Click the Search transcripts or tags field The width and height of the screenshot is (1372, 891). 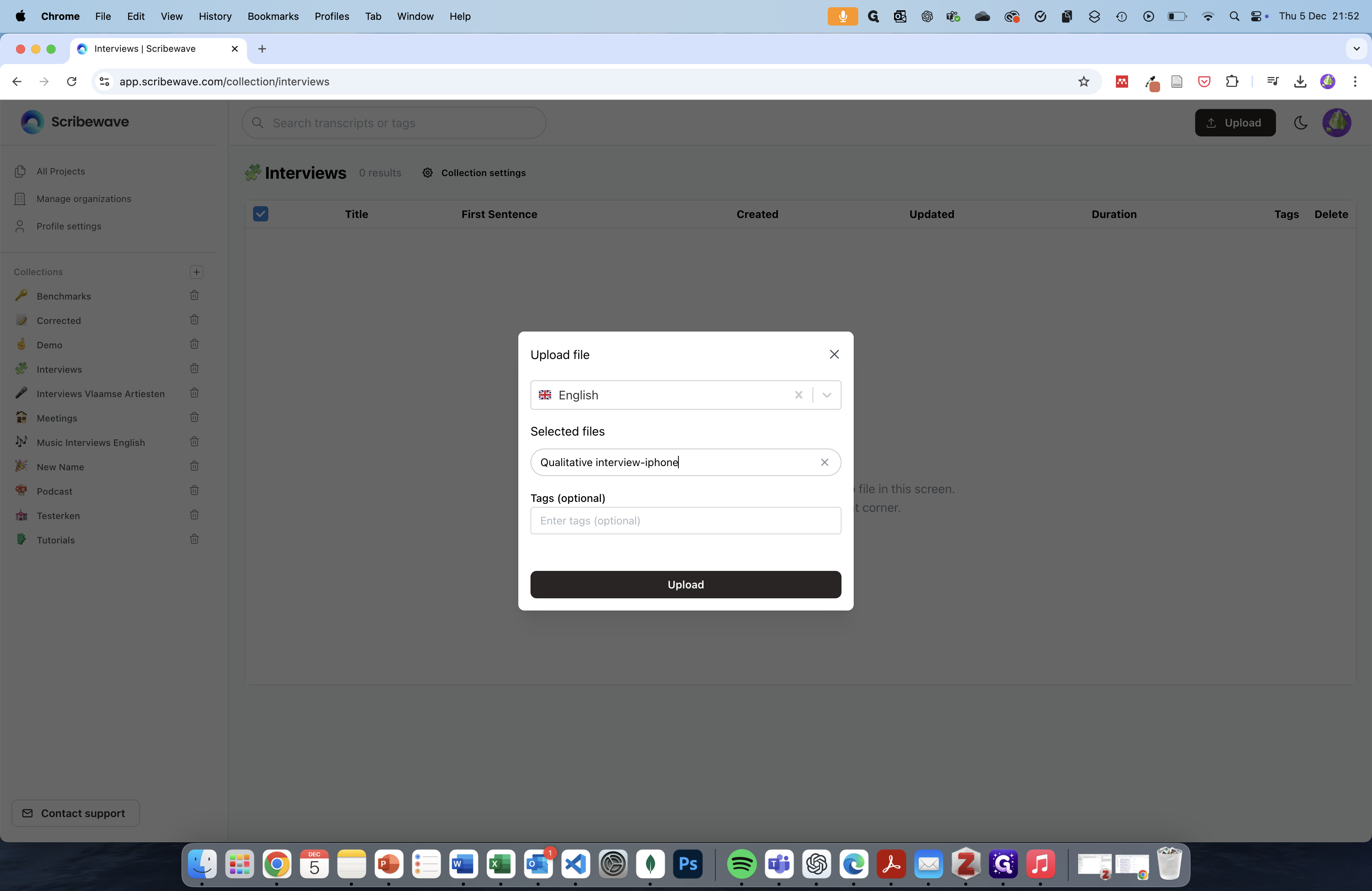394,123
